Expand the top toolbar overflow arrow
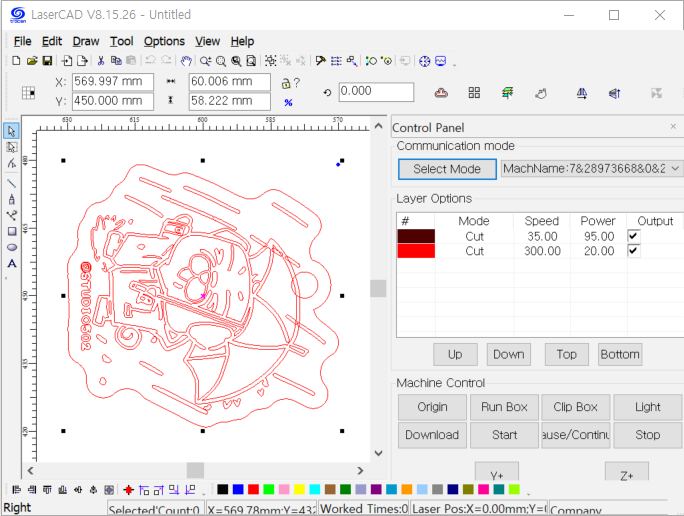 tap(455, 65)
